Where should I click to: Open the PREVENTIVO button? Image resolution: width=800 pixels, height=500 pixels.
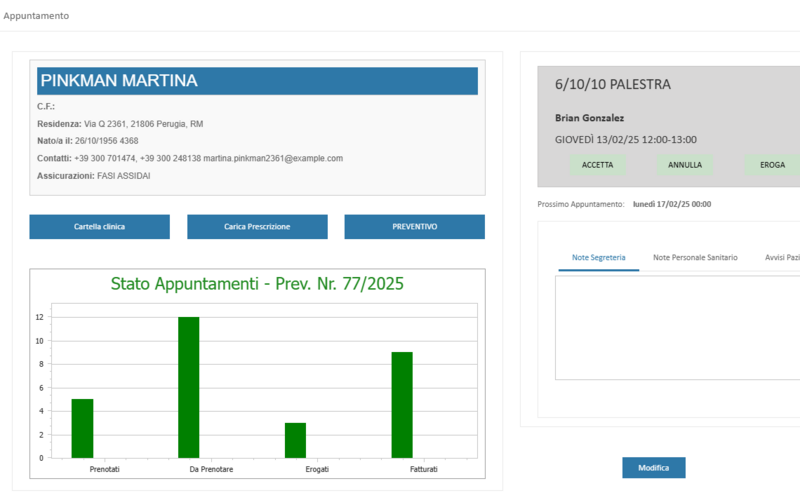pos(414,227)
